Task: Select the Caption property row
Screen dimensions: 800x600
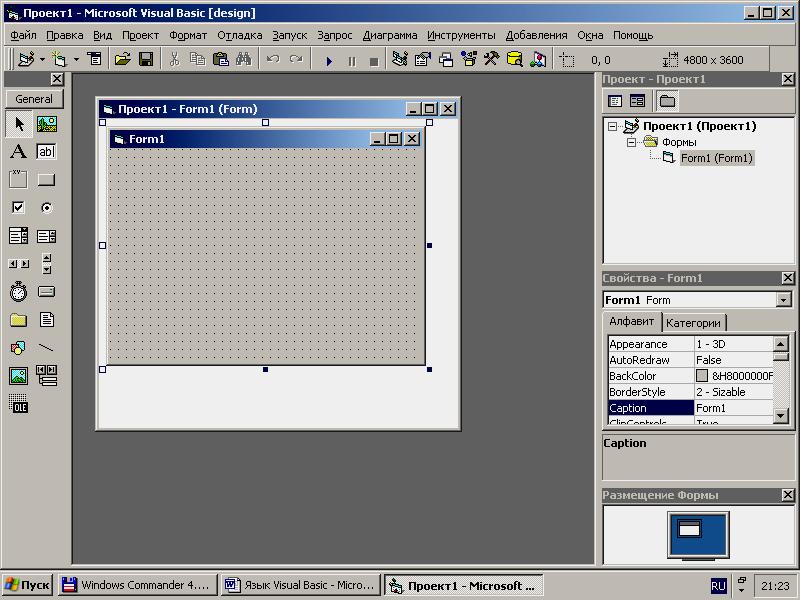Action: click(691, 408)
